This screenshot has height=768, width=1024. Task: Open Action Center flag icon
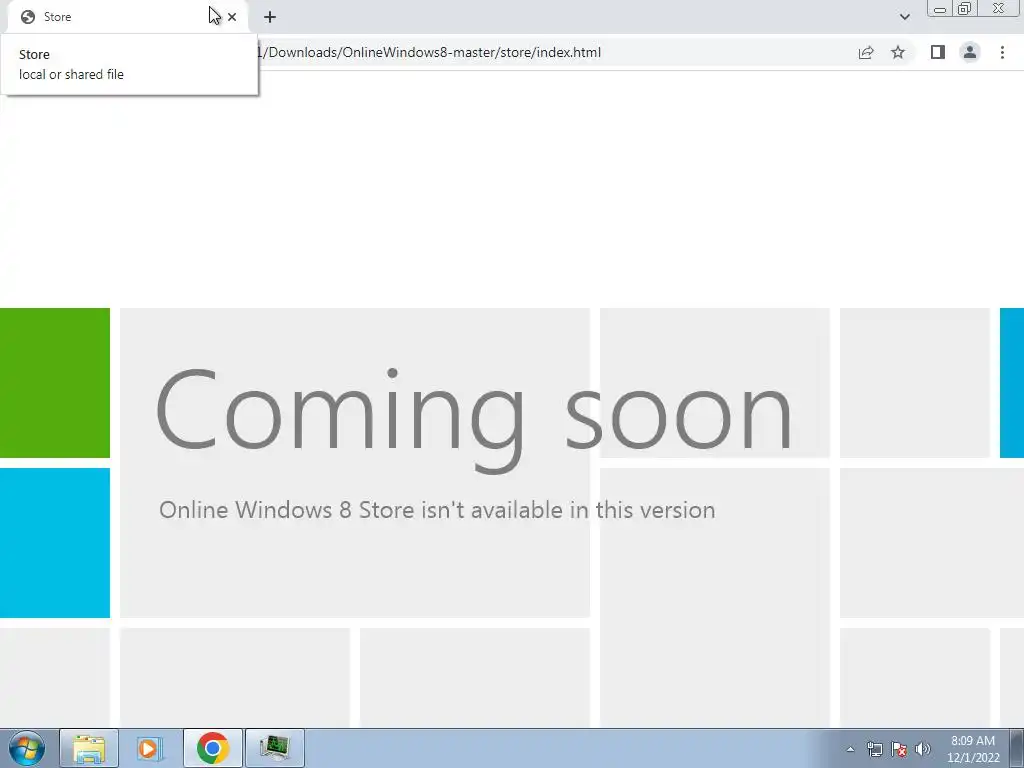[899, 749]
